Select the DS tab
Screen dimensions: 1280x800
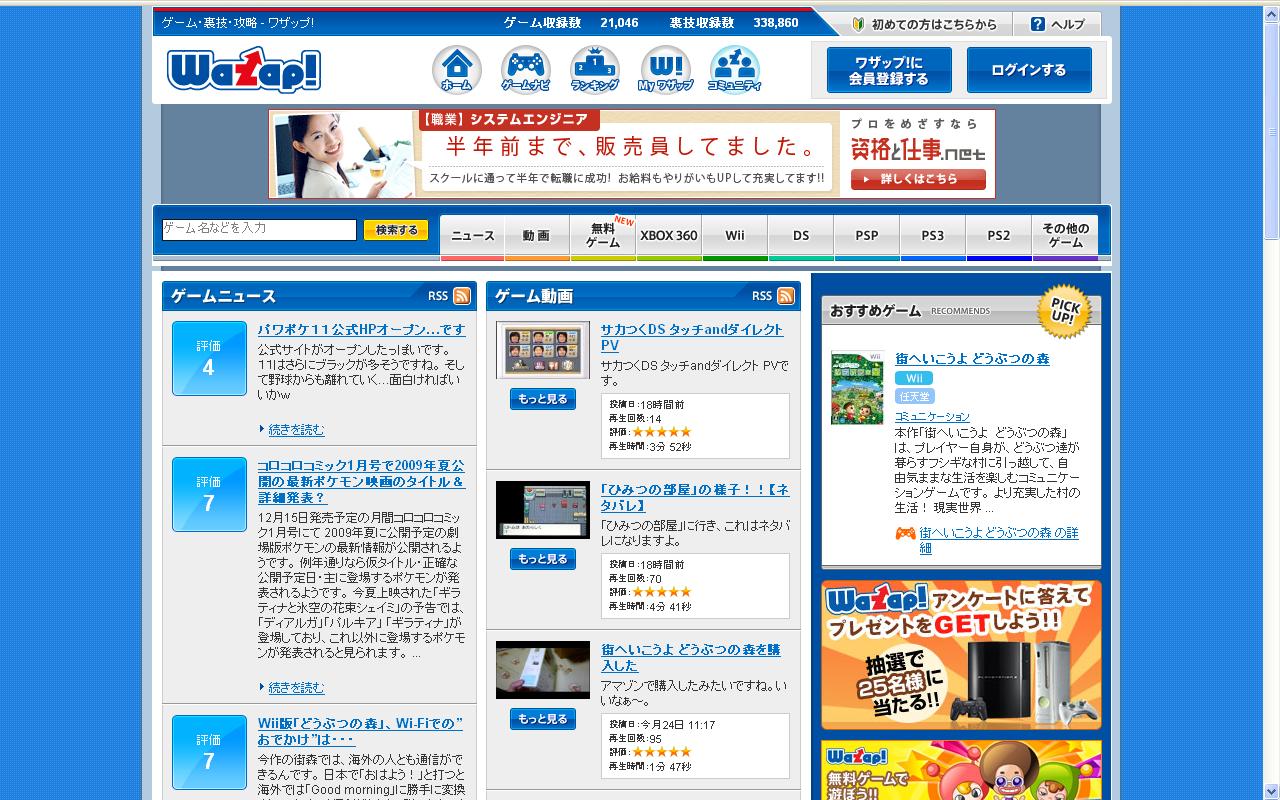[x=801, y=237]
